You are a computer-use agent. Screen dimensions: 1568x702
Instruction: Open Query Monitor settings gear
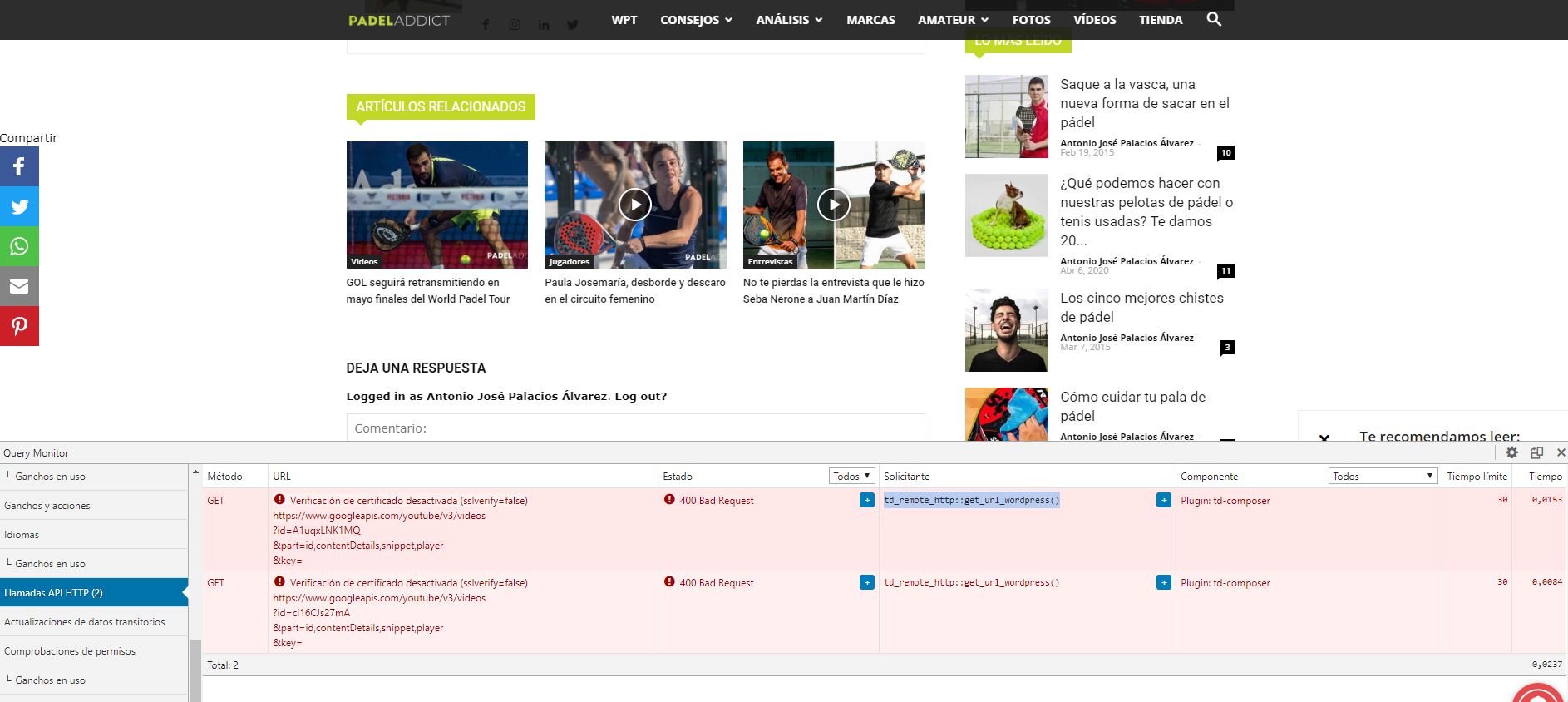[x=1511, y=452]
